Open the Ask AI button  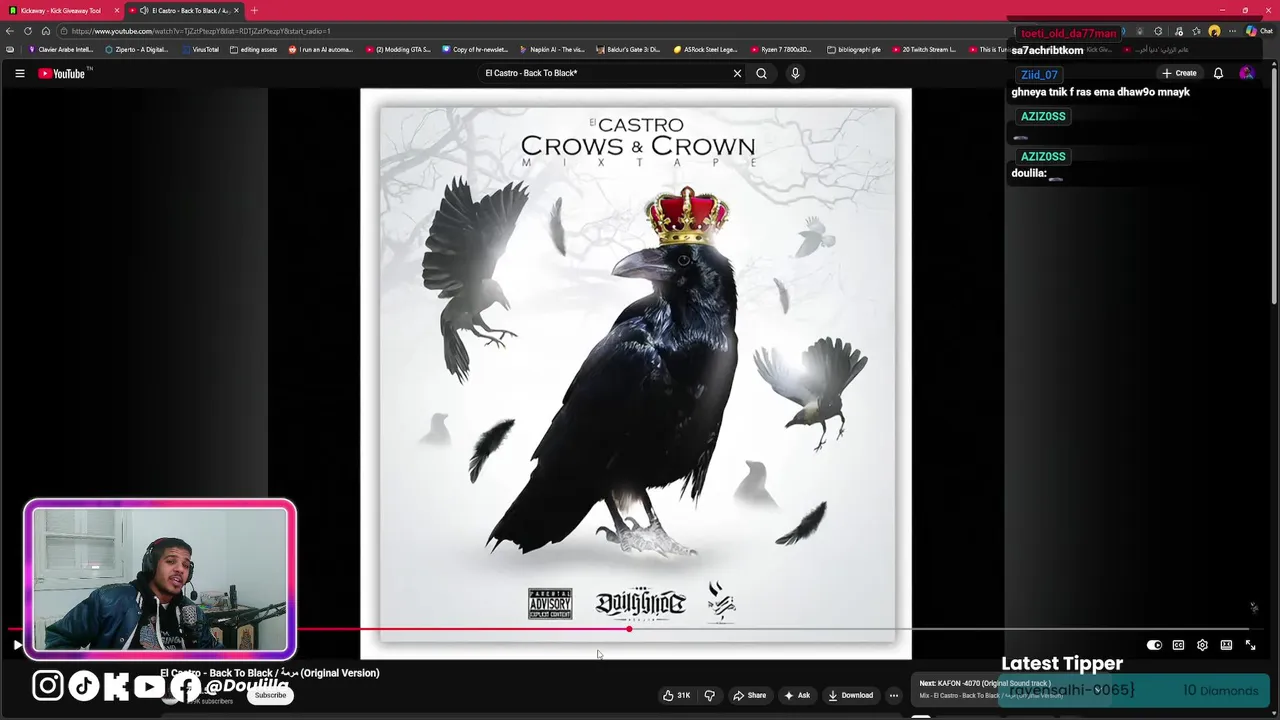797,695
